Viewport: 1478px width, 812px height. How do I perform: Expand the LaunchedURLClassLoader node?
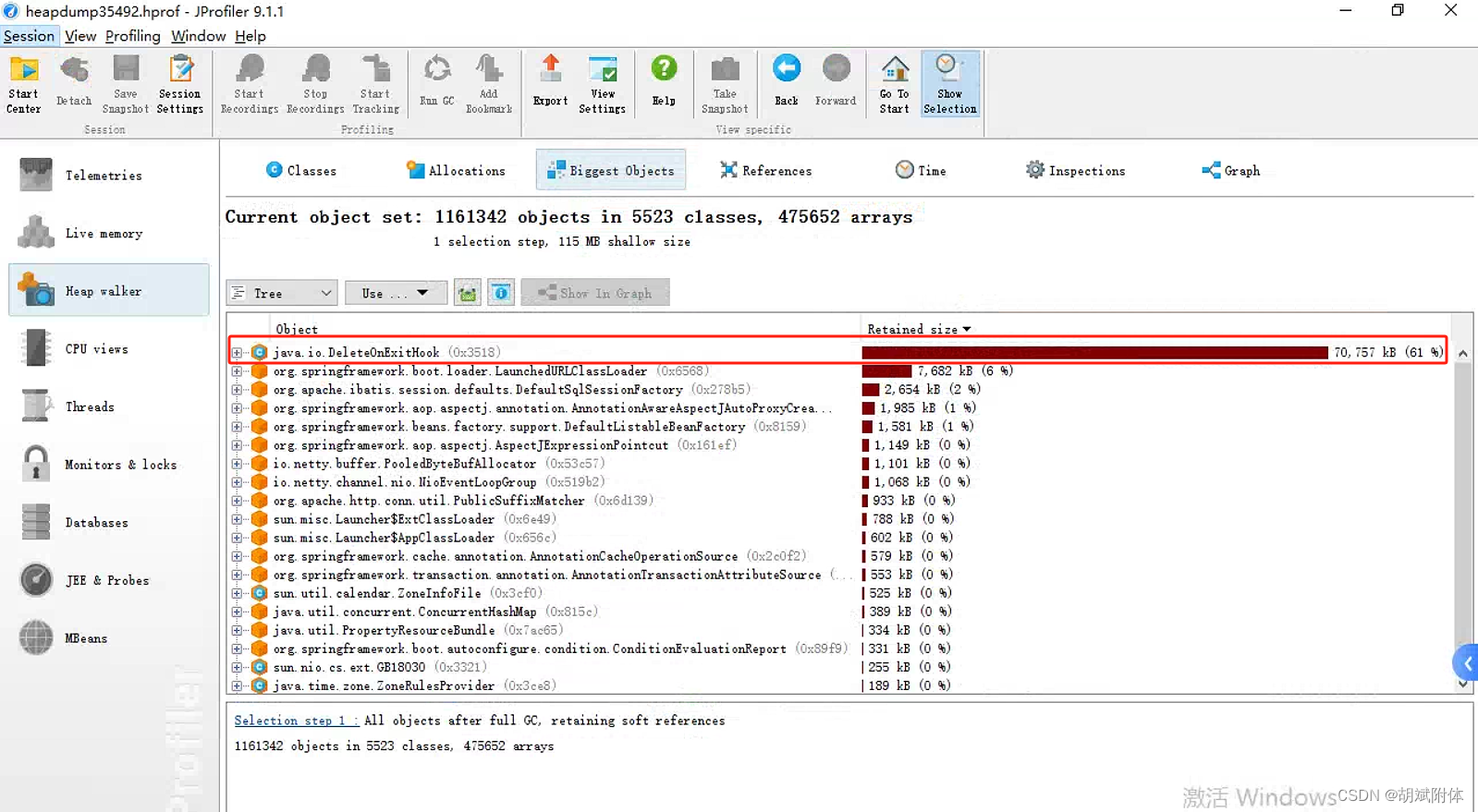click(238, 370)
